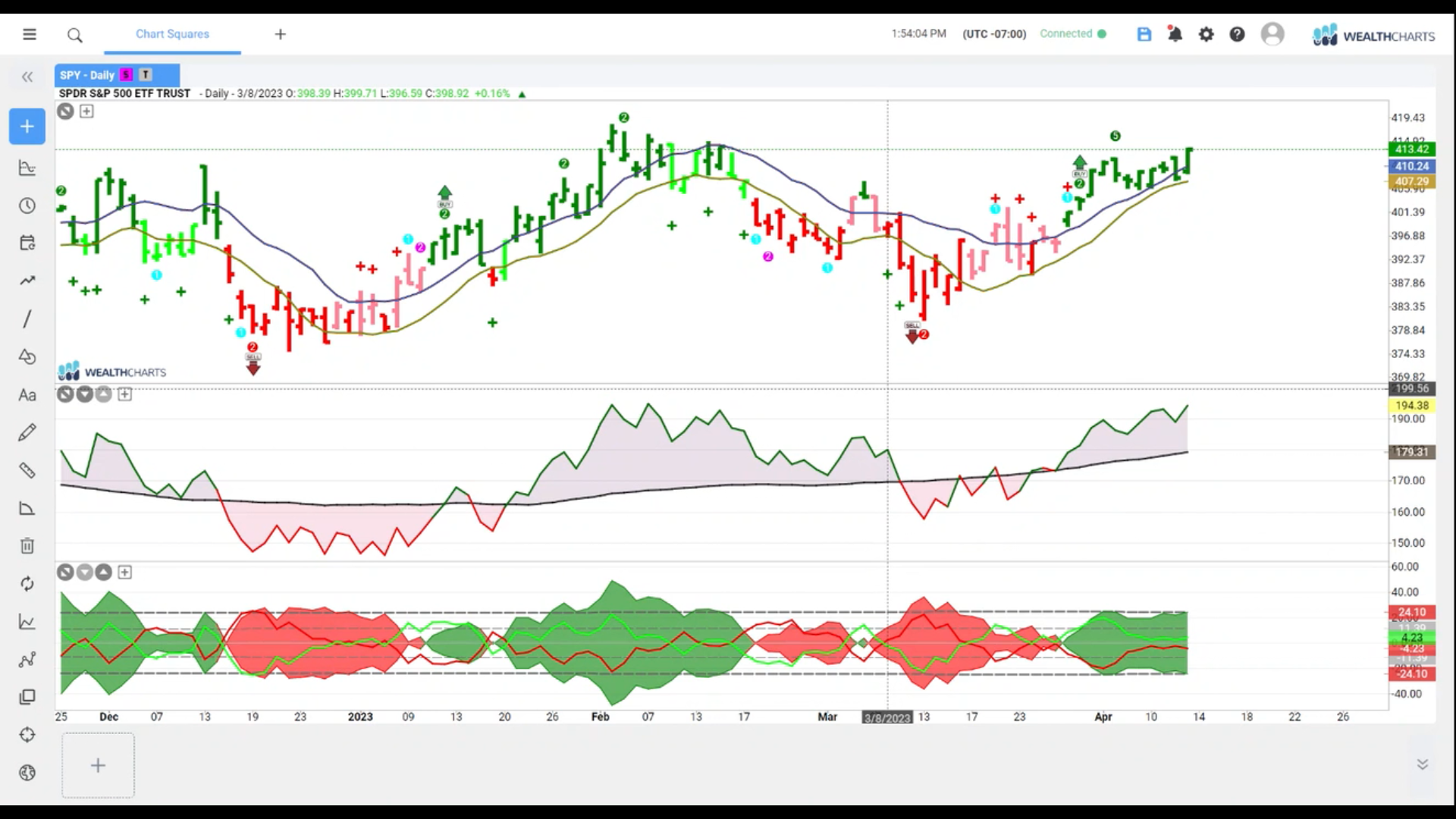Click the UTC -07:00 timezone label

[x=994, y=34]
